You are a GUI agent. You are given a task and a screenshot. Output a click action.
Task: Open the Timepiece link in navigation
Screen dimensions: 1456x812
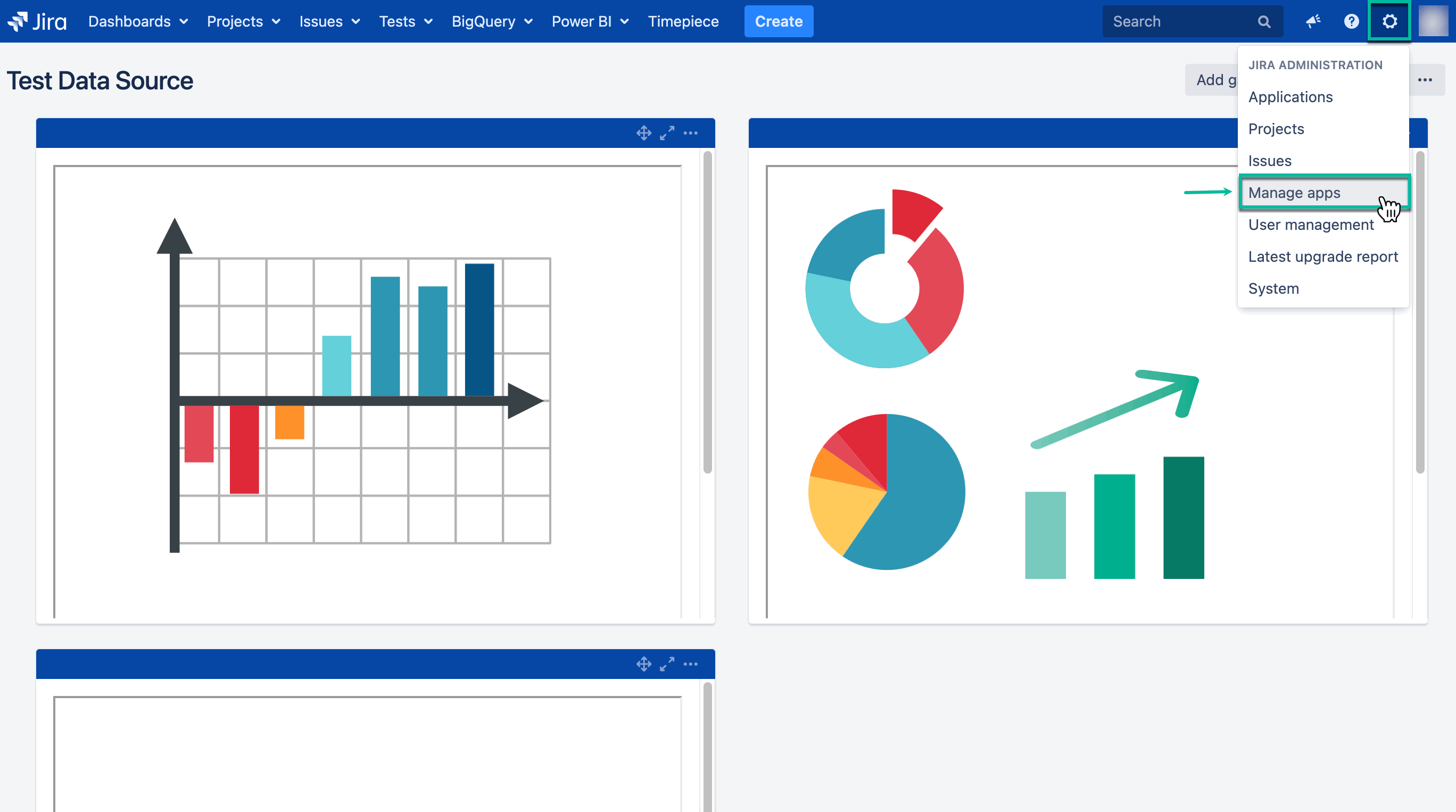tap(683, 21)
